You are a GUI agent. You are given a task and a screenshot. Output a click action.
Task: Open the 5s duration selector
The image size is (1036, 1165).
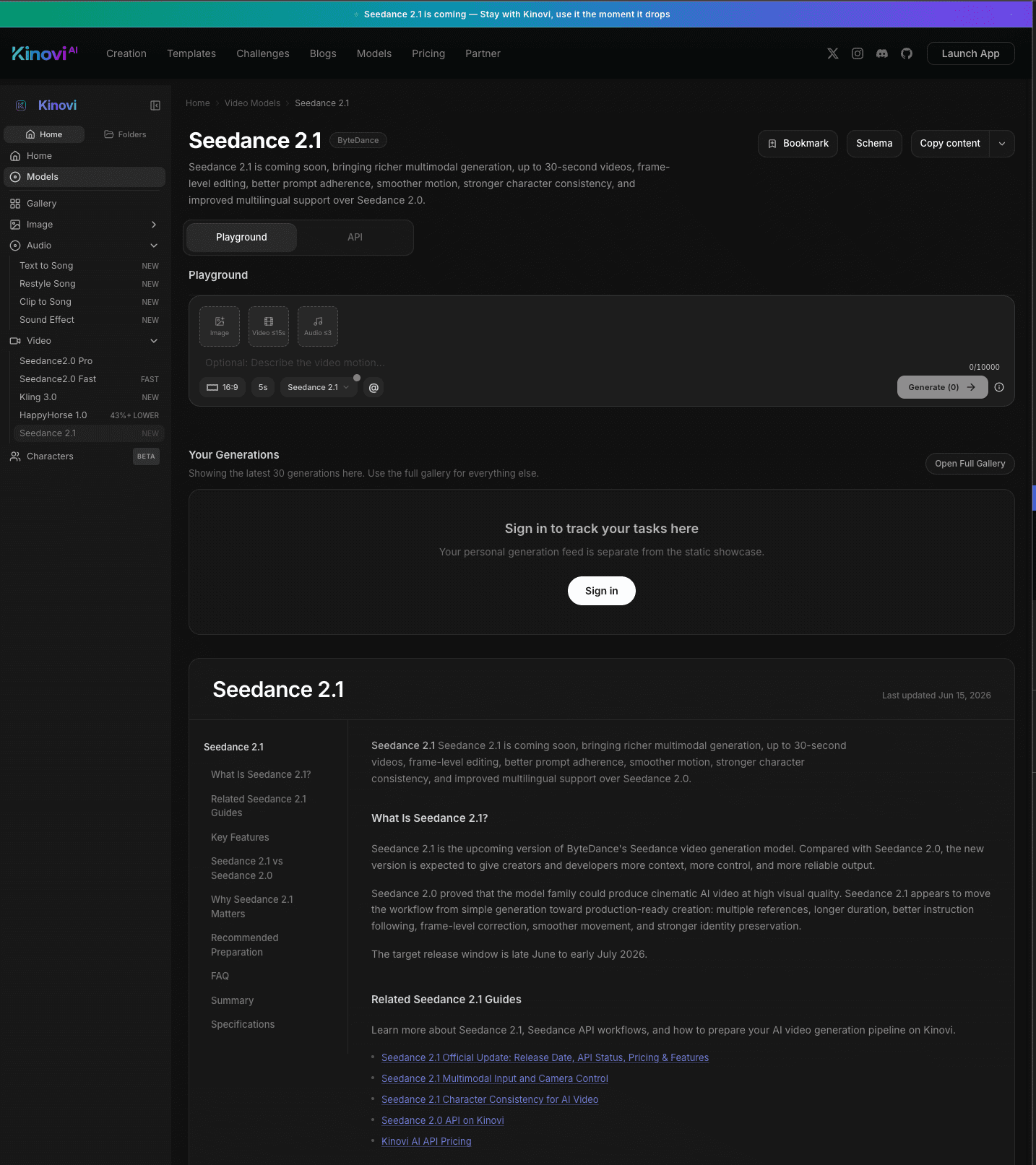point(263,388)
